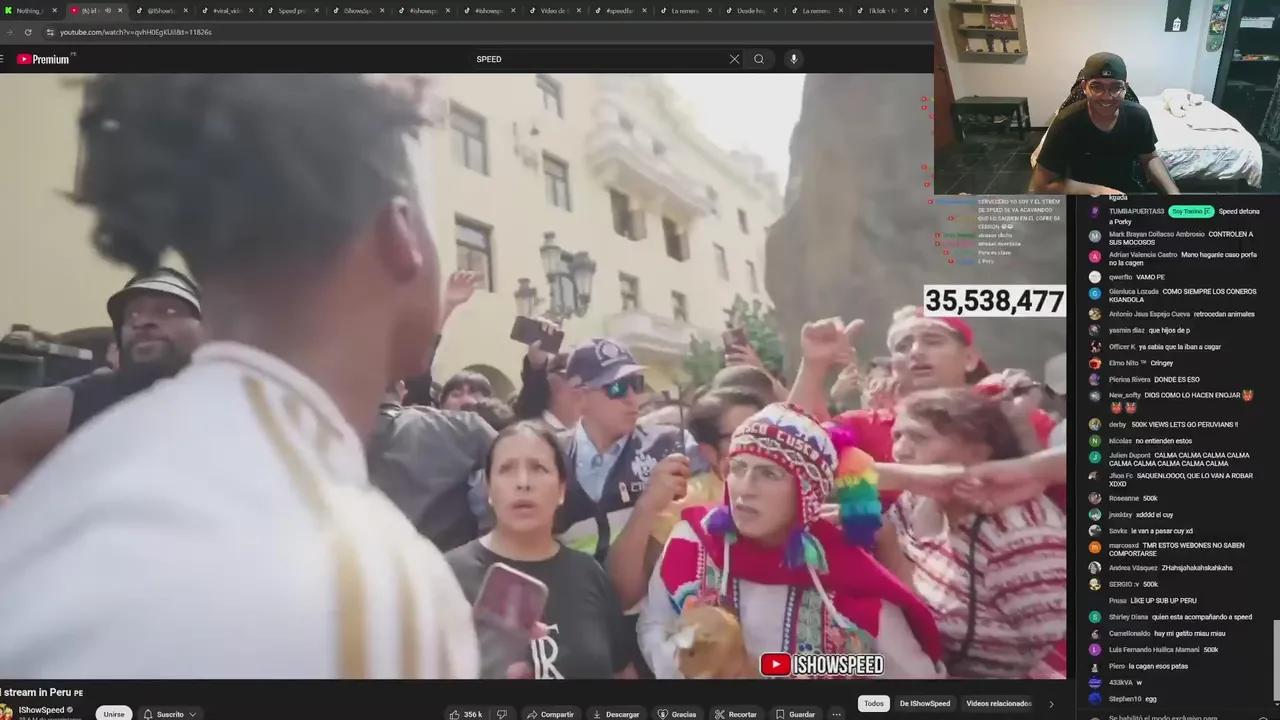Open more actions three-dot menu
Screen dimensions: 1280x720
836,714
